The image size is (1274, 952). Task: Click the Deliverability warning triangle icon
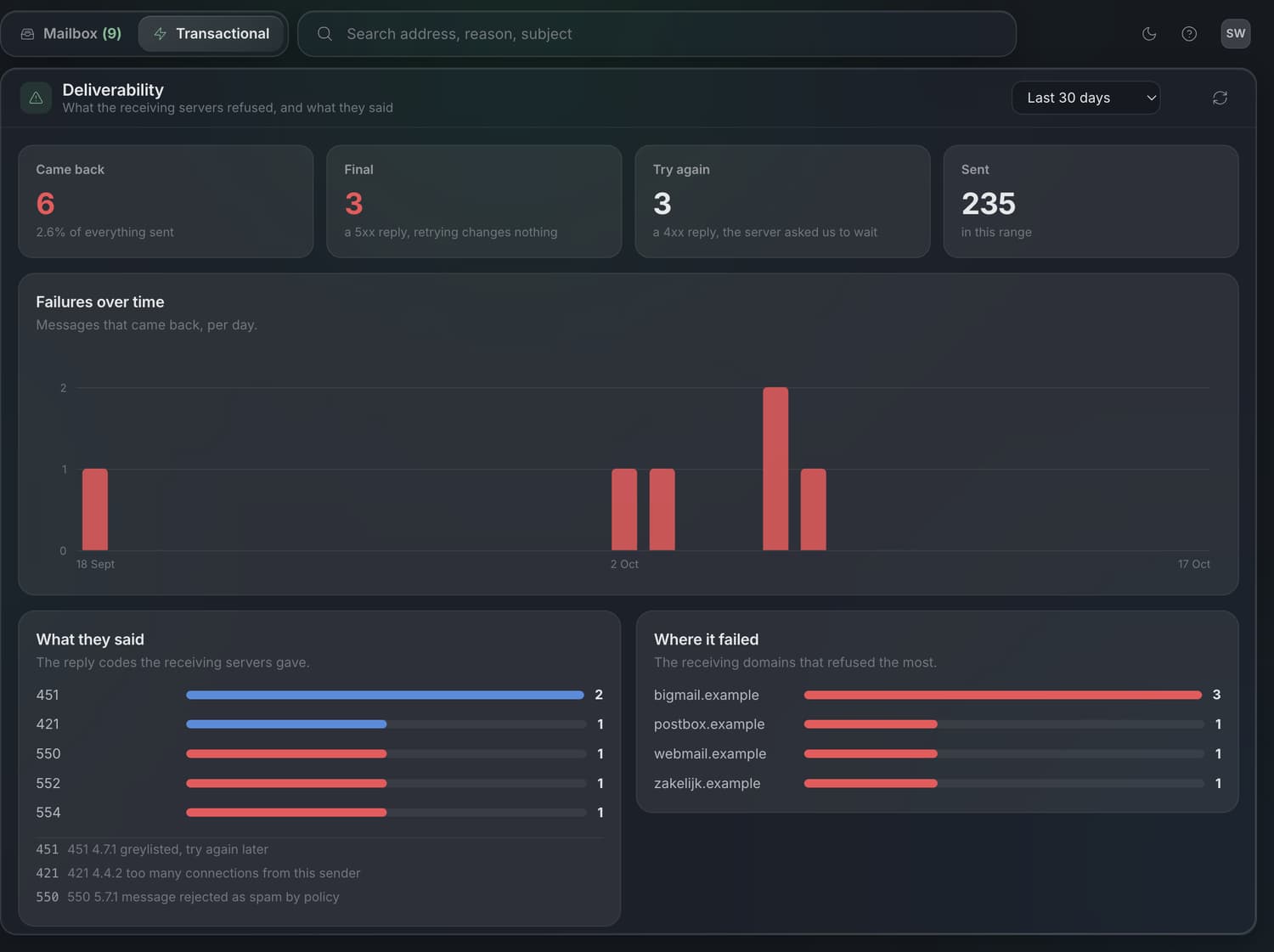pyautogui.click(x=36, y=98)
